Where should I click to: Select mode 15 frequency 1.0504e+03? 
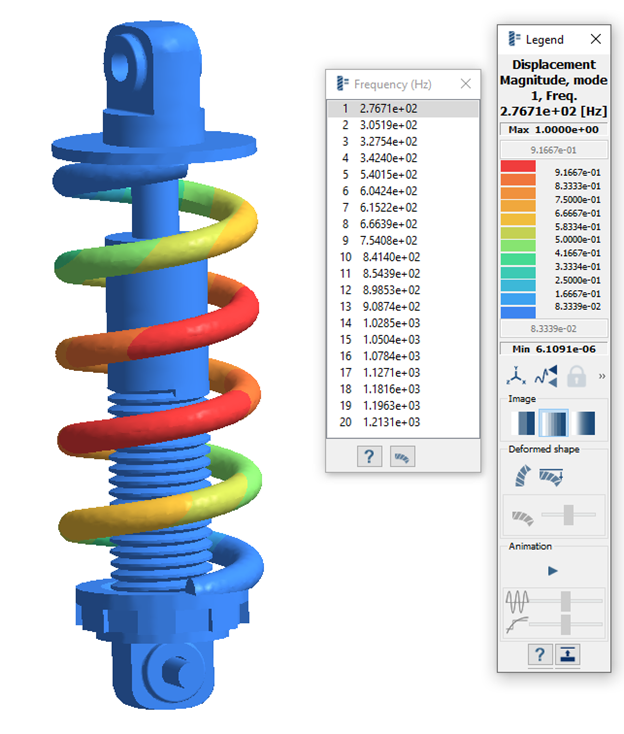tap(403, 339)
